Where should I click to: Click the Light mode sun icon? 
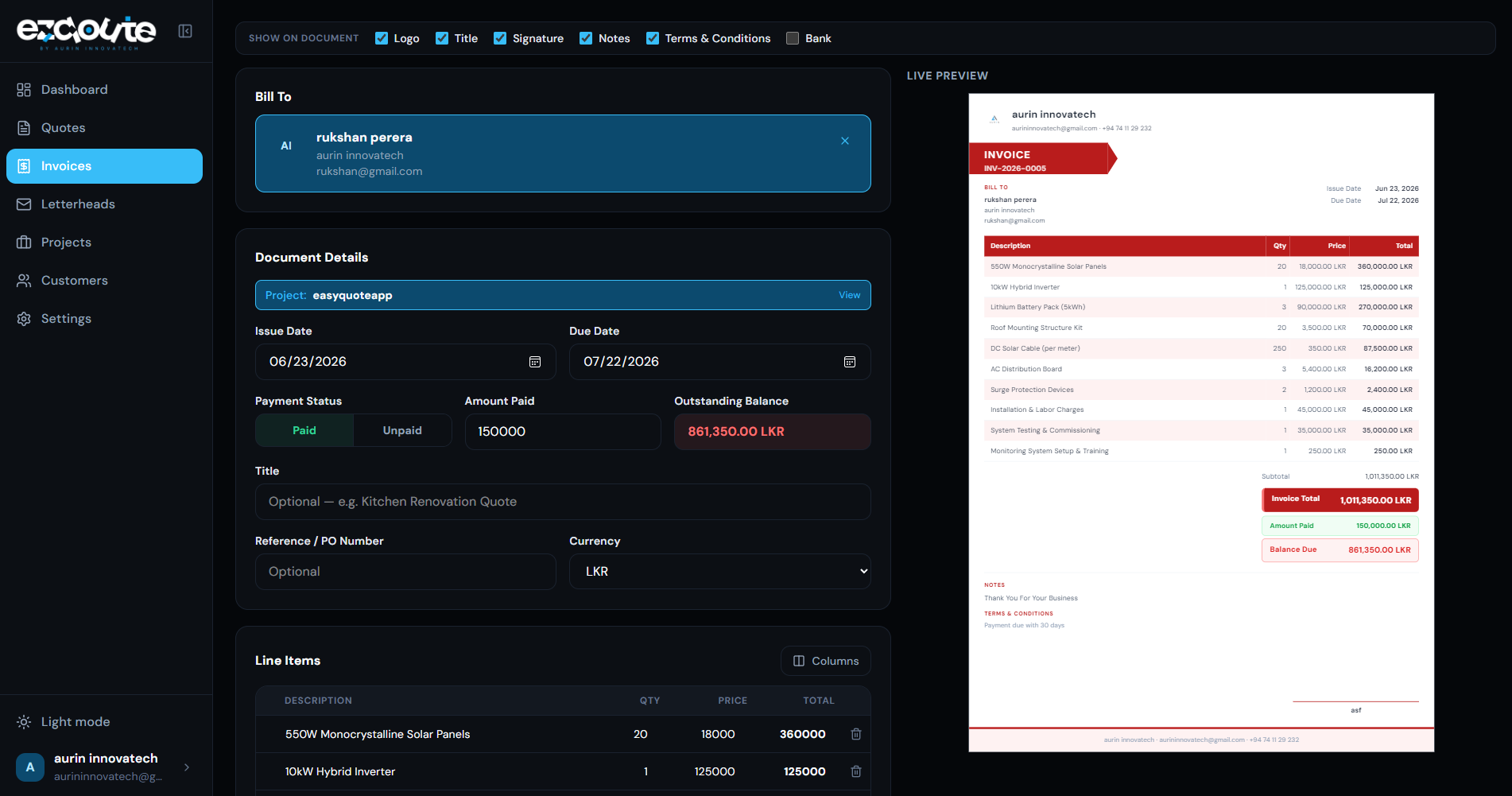[24, 722]
